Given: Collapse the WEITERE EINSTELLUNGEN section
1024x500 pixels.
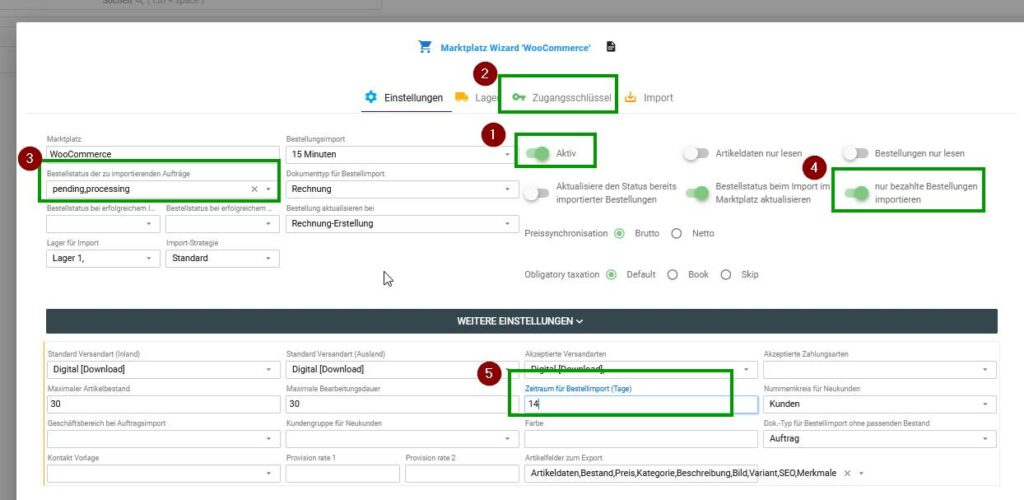Looking at the screenshot, I should click(521, 321).
